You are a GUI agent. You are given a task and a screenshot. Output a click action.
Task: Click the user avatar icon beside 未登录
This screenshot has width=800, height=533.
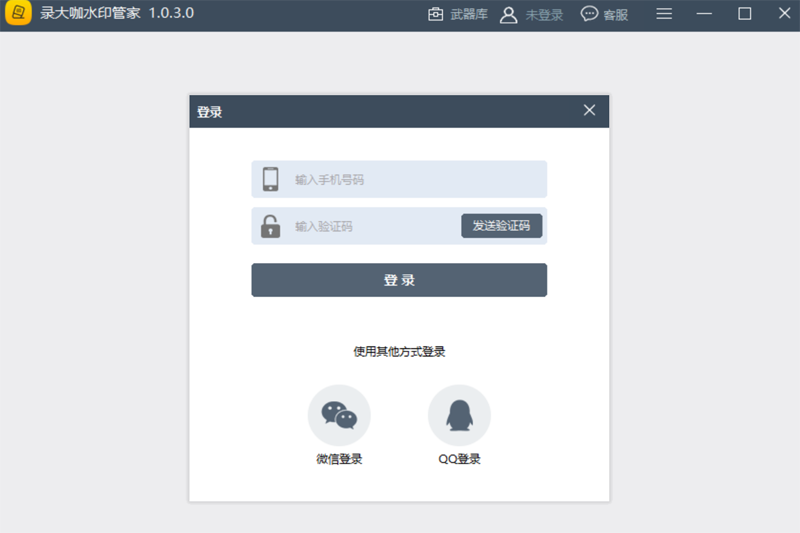pyautogui.click(x=508, y=14)
